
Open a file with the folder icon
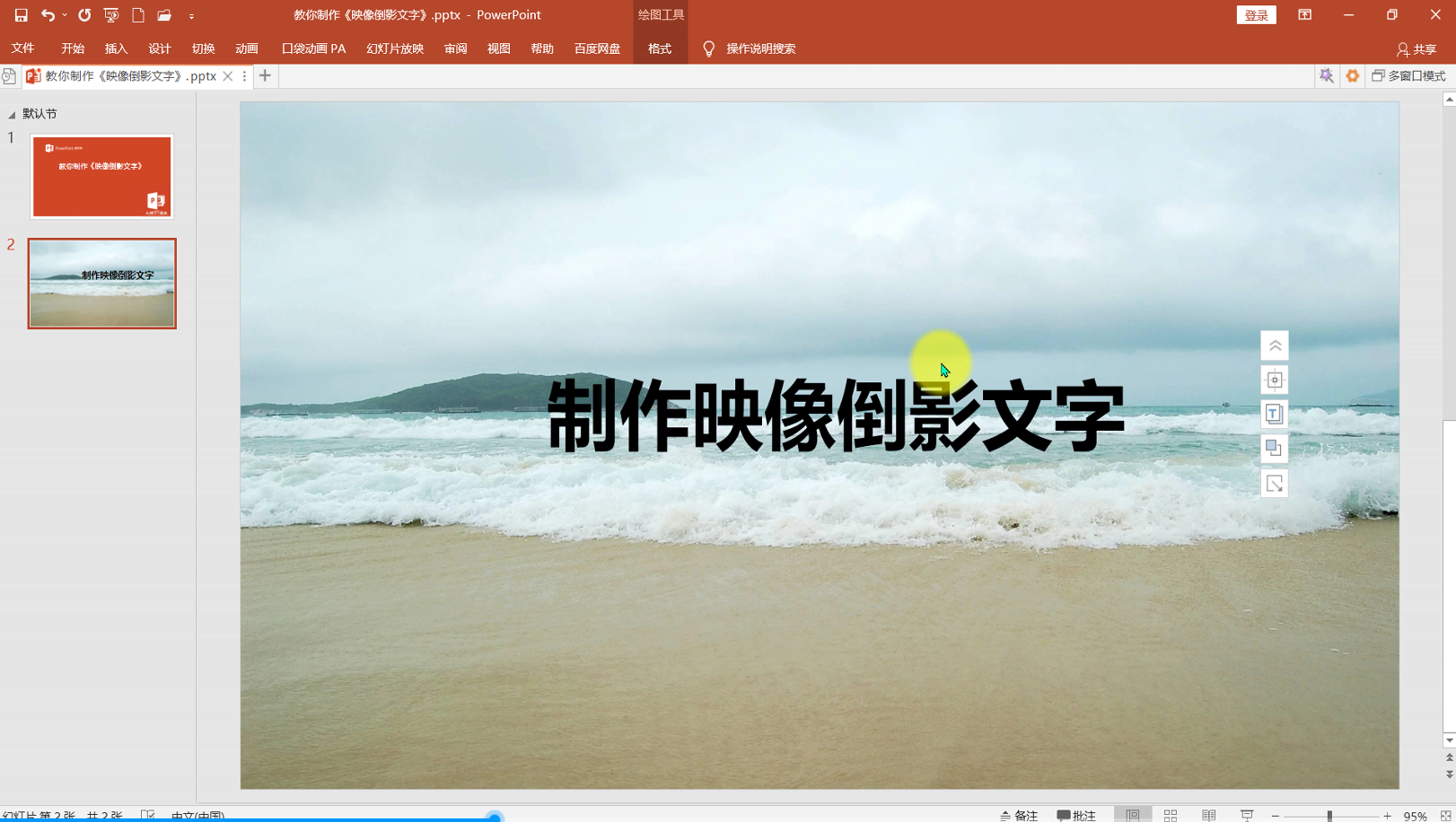164,15
